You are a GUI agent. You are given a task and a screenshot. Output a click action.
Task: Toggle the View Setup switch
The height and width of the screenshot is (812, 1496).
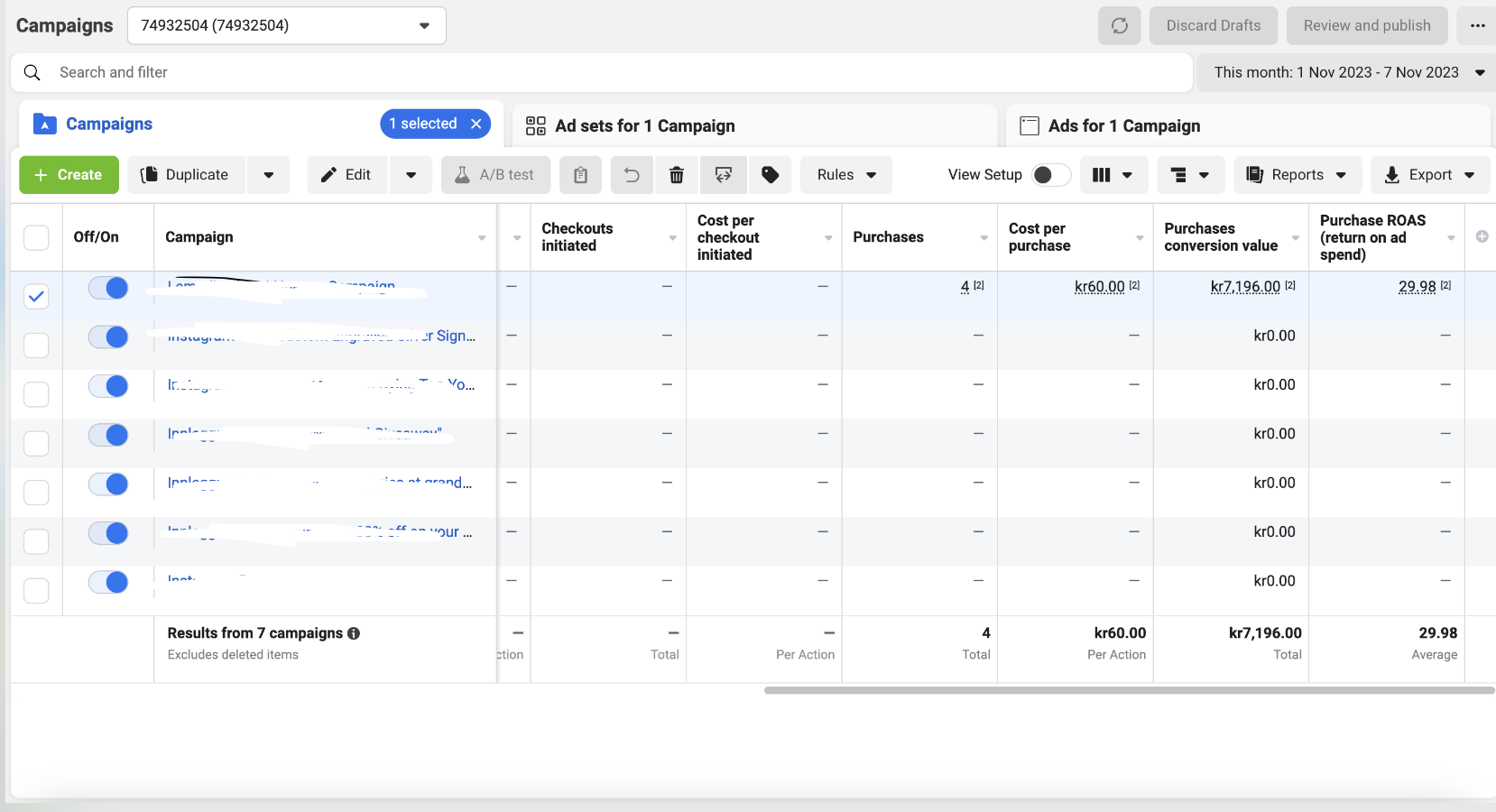click(x=1051, y=175)
